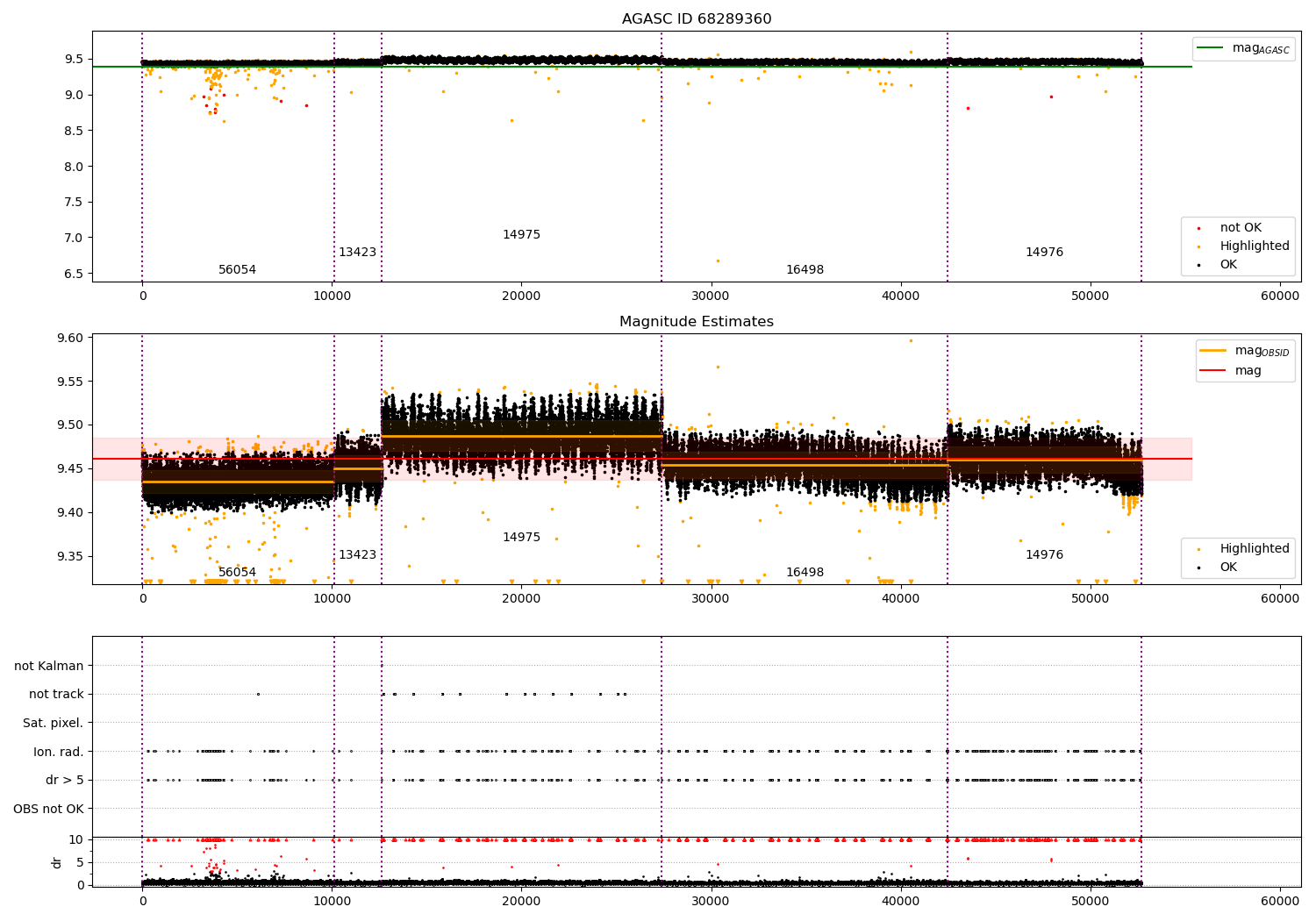Click obsid label 14975 in top plot
Screen dimensions: 1316x921
tap(521, 235)
